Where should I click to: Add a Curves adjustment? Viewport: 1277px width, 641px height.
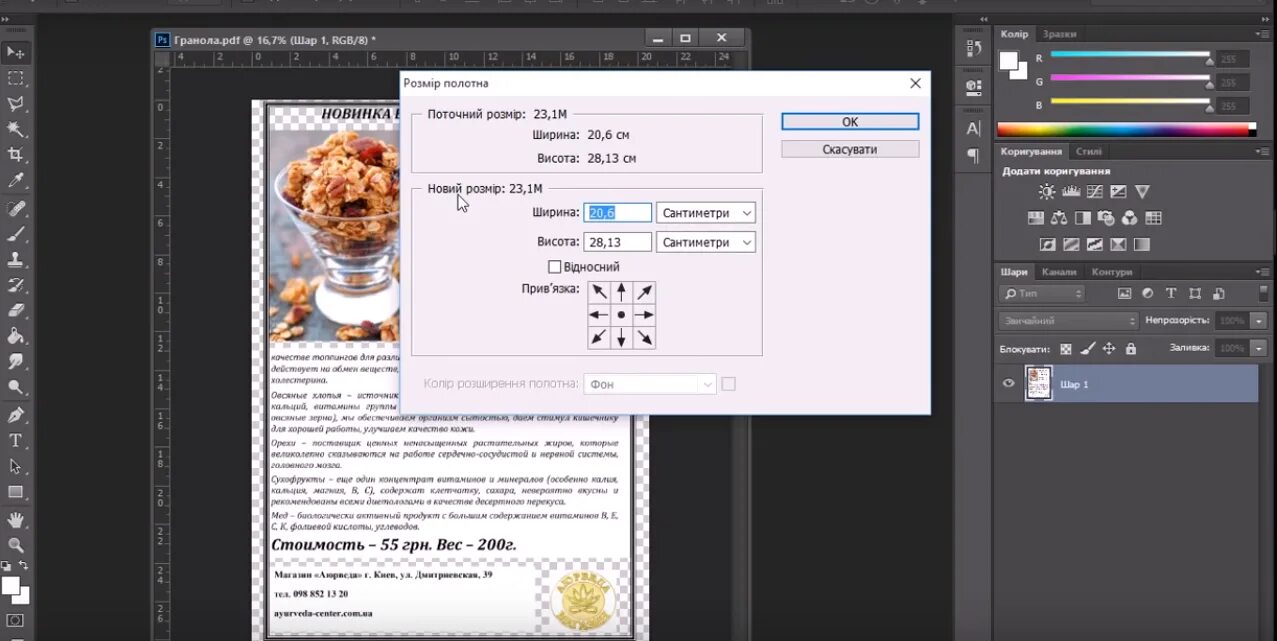point(1094,192)
